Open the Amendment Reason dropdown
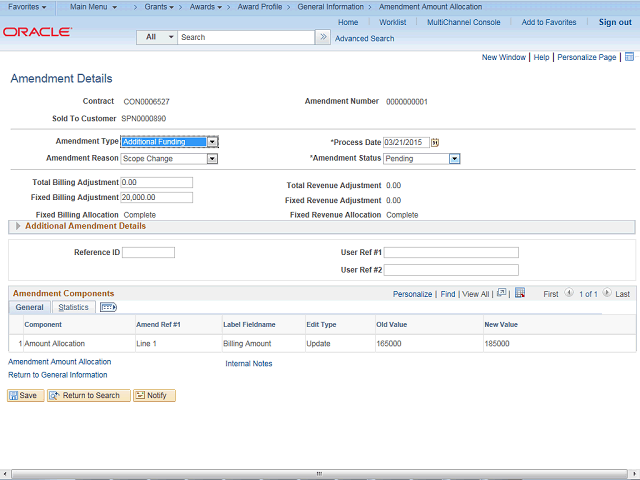The height and width of the screenshot is (480, 640). (212, 158)
